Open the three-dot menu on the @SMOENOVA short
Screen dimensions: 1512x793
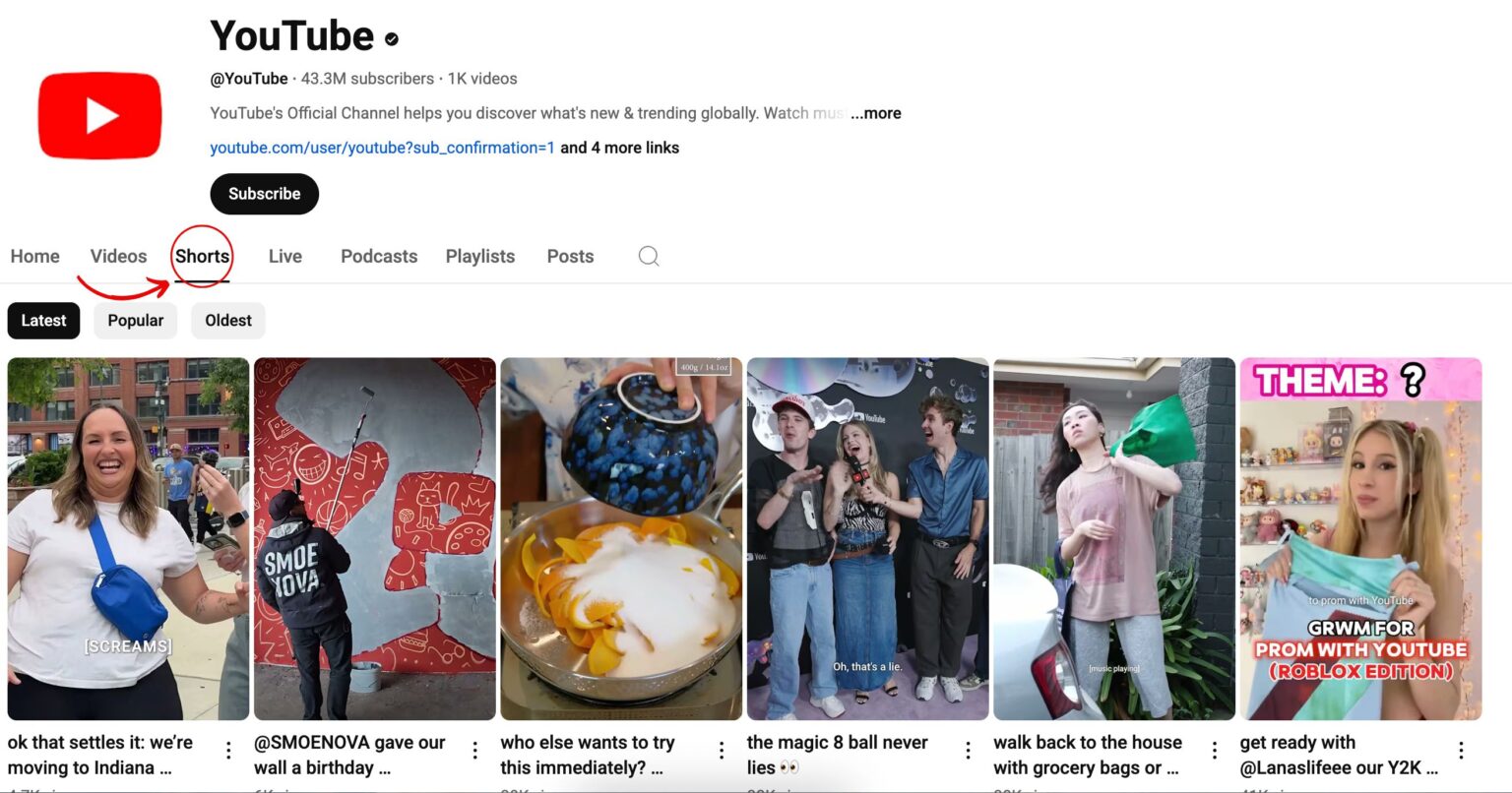(x=476, y=749)
